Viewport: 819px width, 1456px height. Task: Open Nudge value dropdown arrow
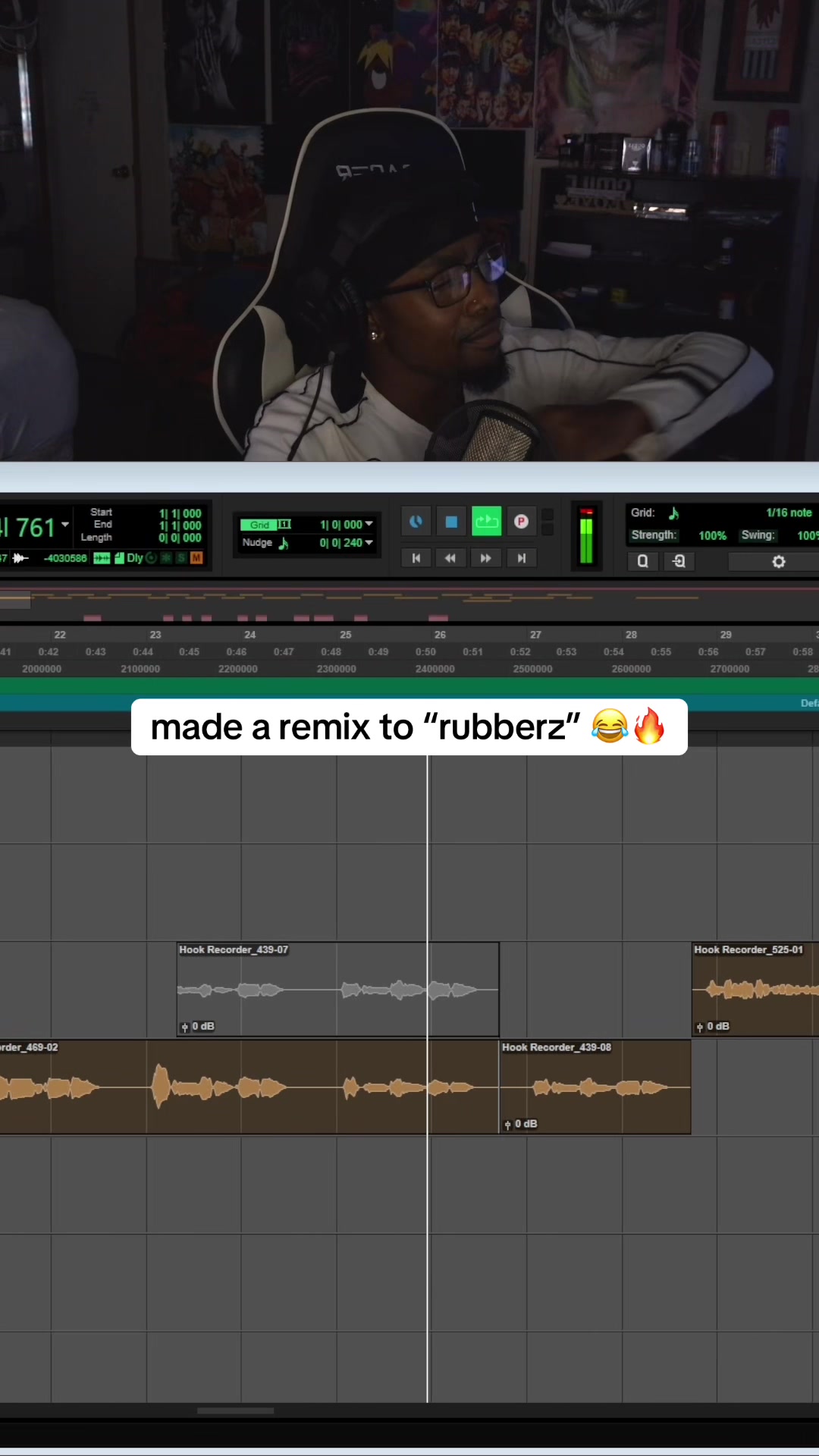pos(369,542)
